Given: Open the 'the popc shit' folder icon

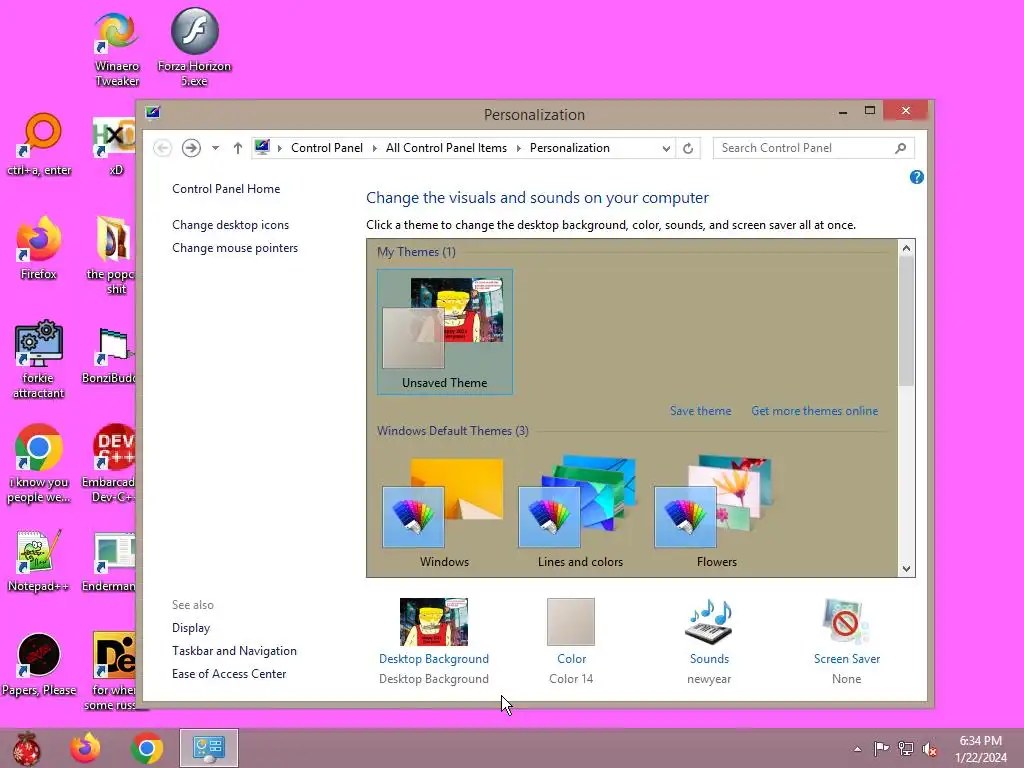Looking at the screenshot, I should tap(111, 255).
